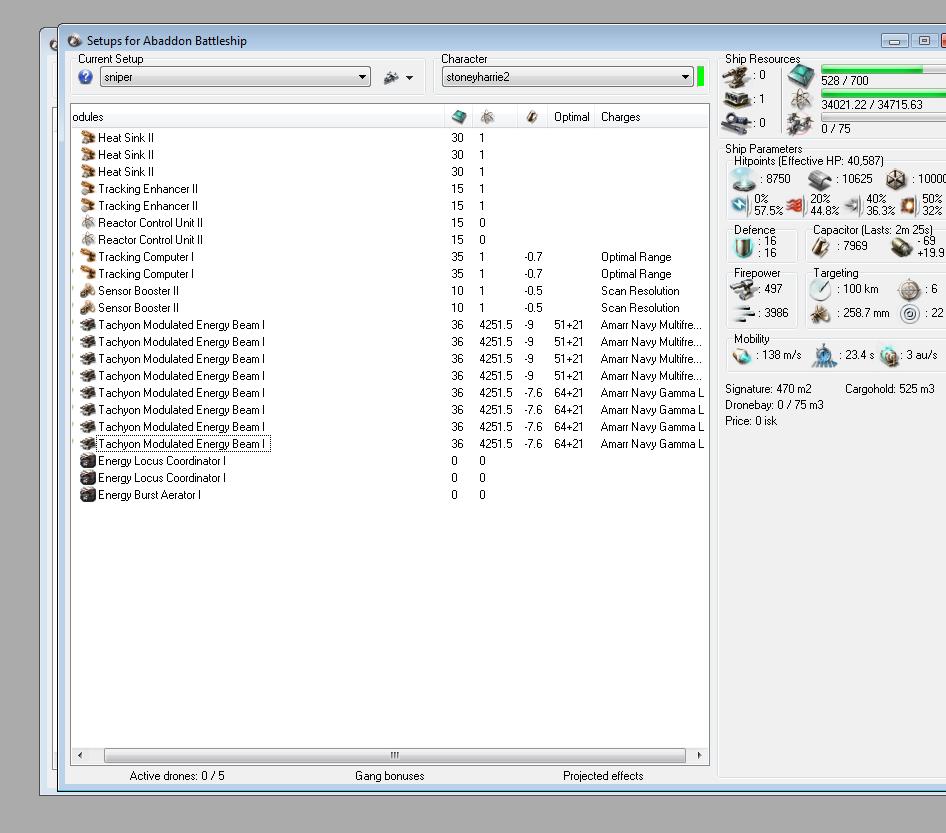Click the max locked targets icon showing 6
This screenshot has width=946, height=833.
click(909, 290)
